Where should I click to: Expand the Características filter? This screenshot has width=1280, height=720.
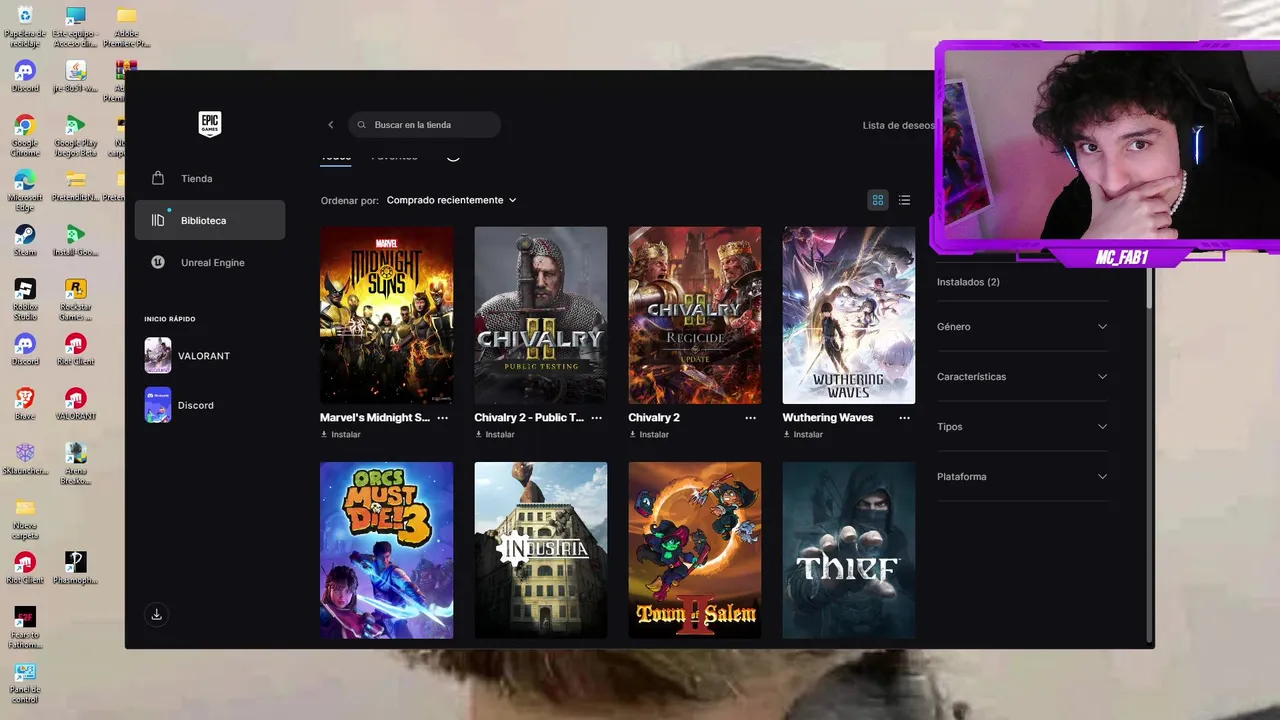(1022, 377)
